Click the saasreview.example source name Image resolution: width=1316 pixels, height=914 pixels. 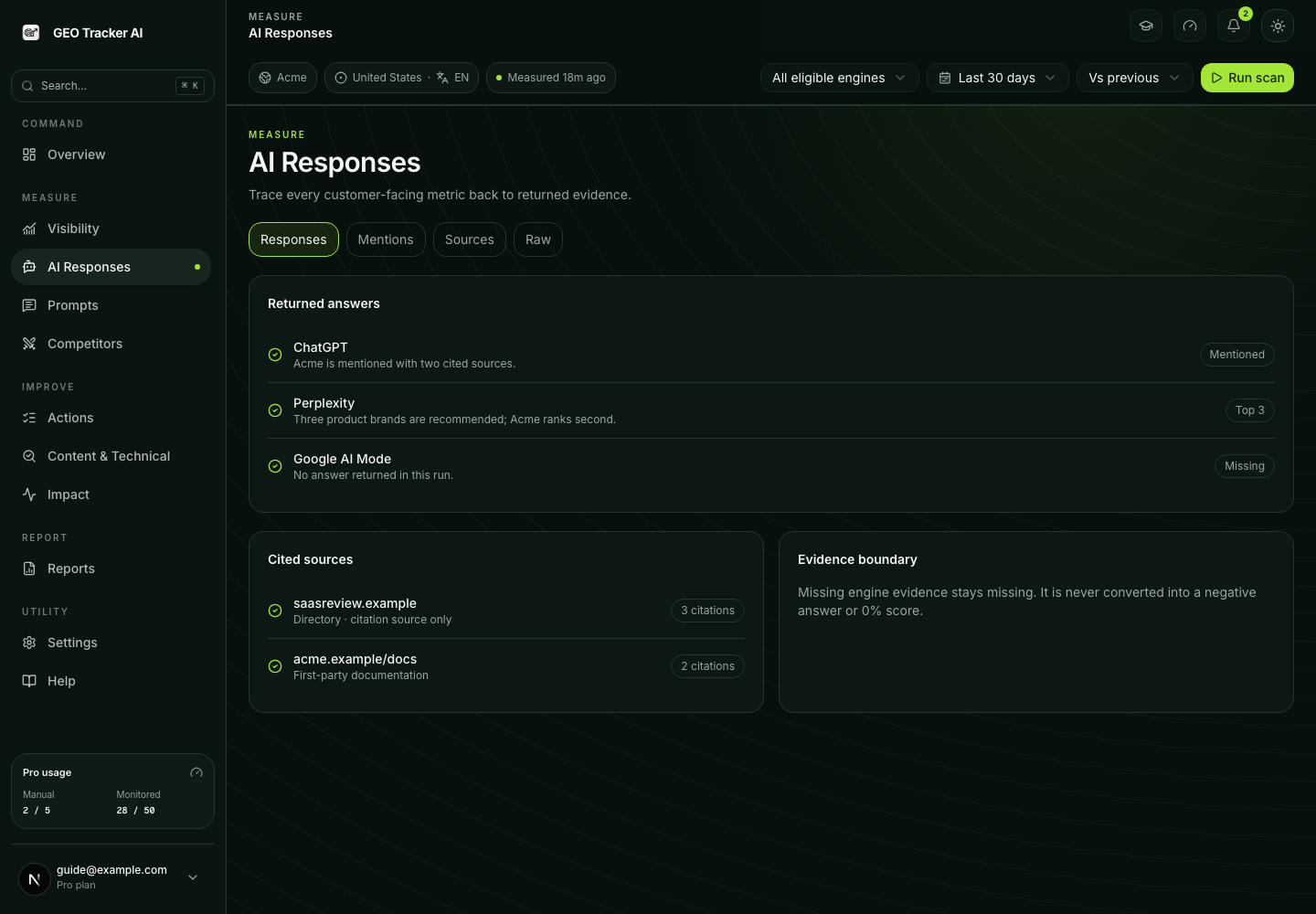tap(355, 603)
